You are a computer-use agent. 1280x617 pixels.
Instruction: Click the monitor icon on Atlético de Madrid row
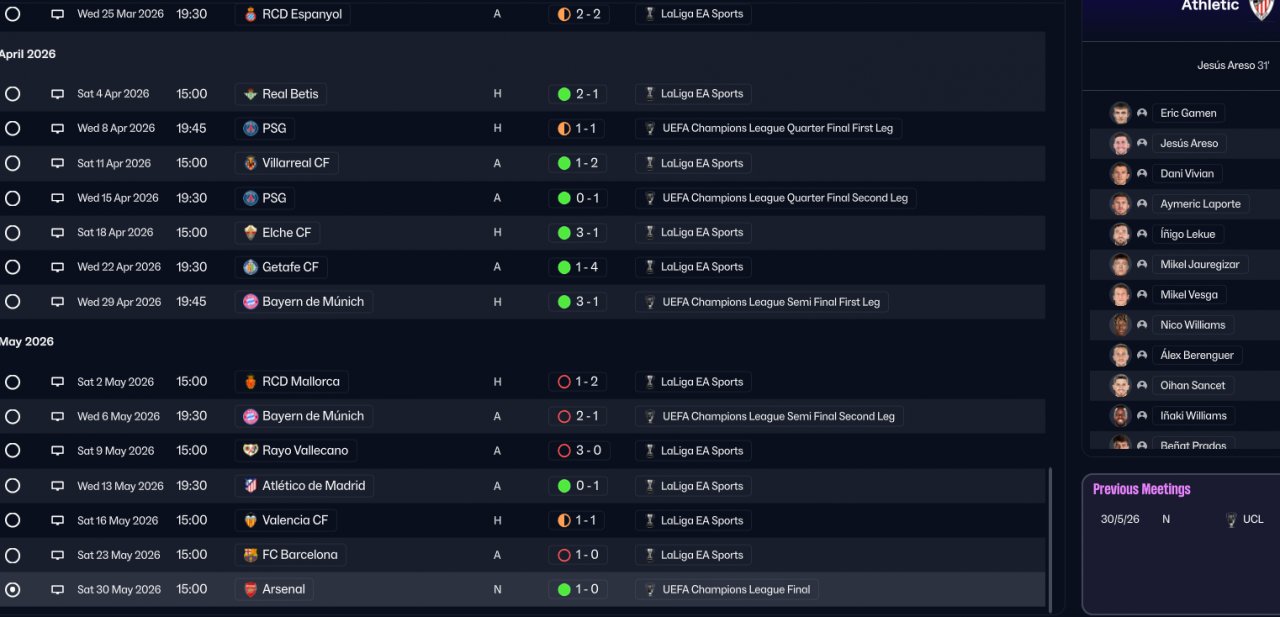coord(57,486)
